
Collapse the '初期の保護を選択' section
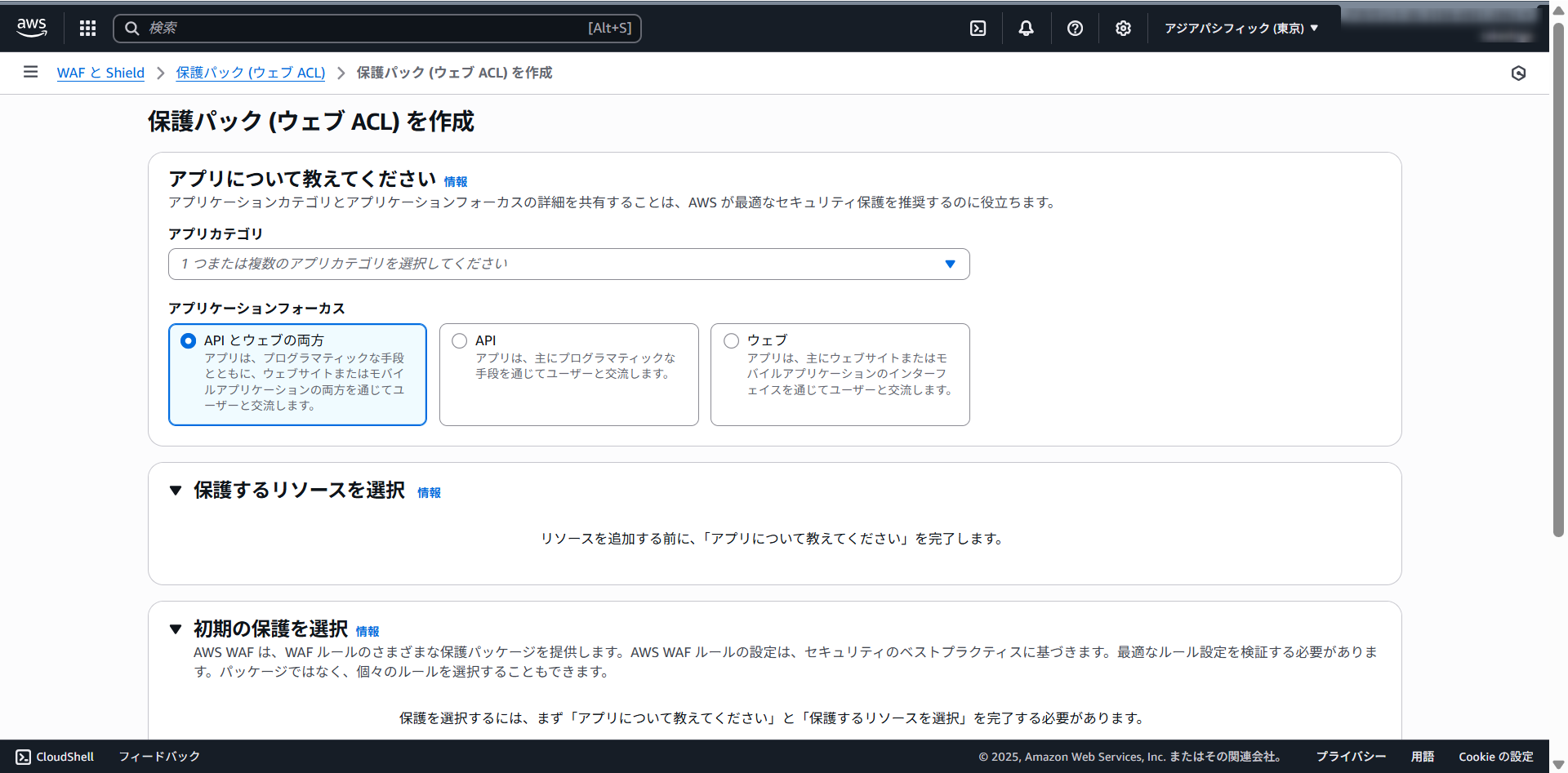(176, 629)
